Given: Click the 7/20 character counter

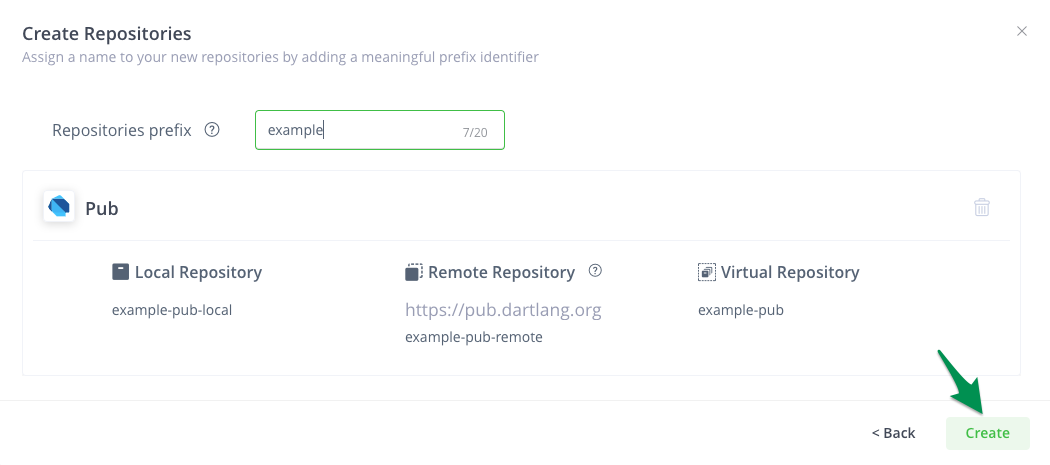Looking at the screenshot, I should click(x=475, y=132).
